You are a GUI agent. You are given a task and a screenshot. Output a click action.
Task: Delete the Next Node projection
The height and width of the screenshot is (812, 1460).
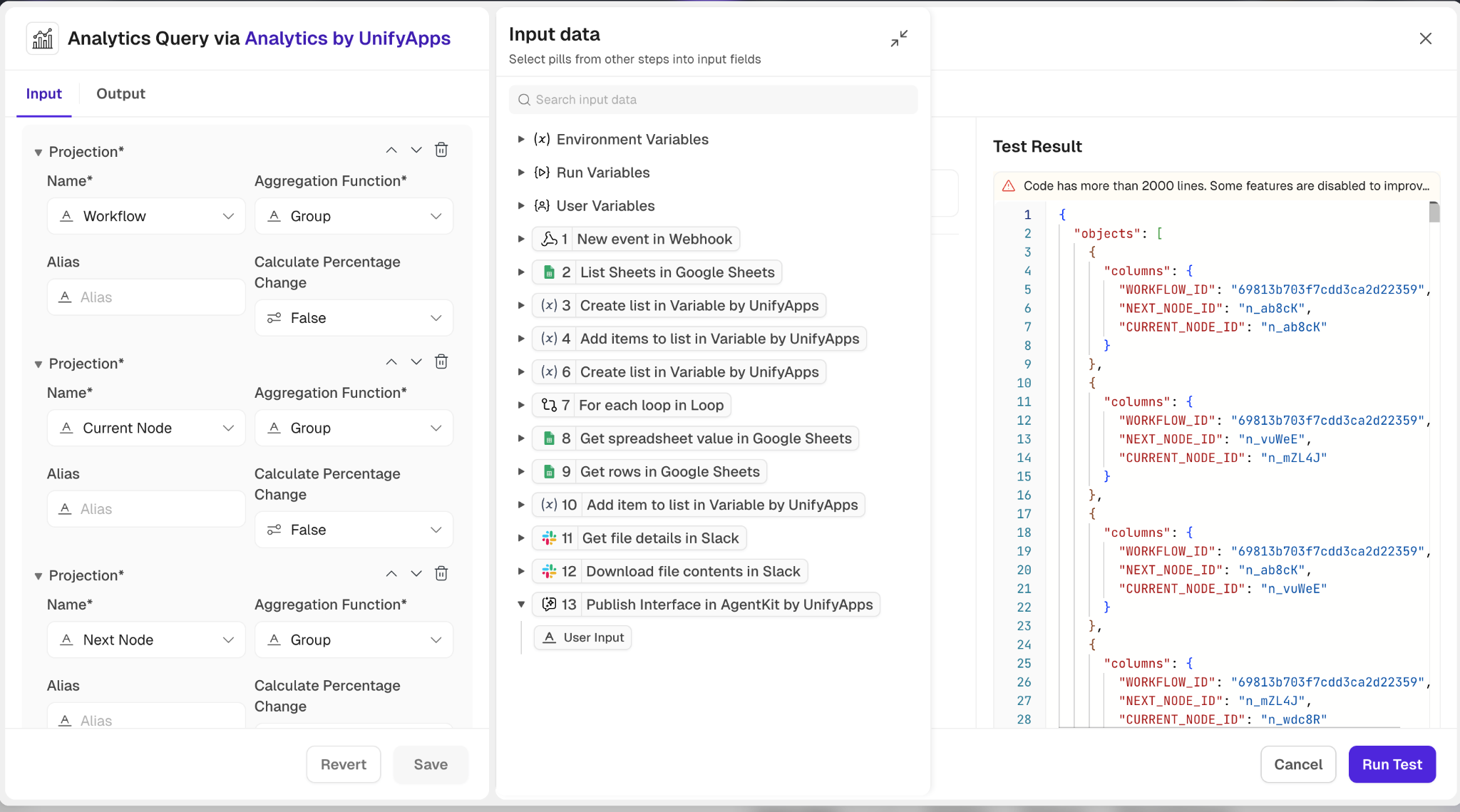pos(441,573)
